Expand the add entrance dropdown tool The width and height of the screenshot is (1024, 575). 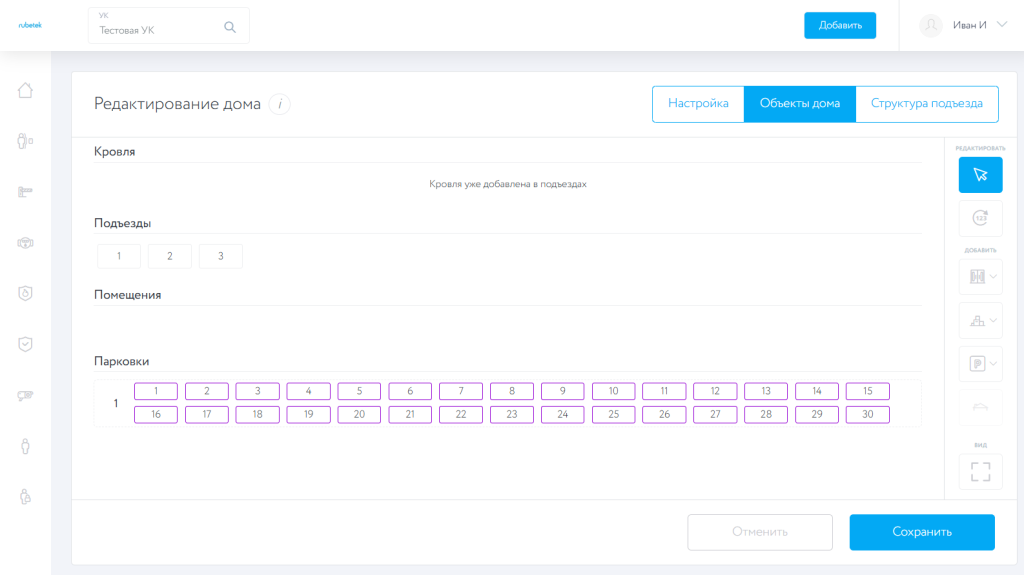coord(980,276)
